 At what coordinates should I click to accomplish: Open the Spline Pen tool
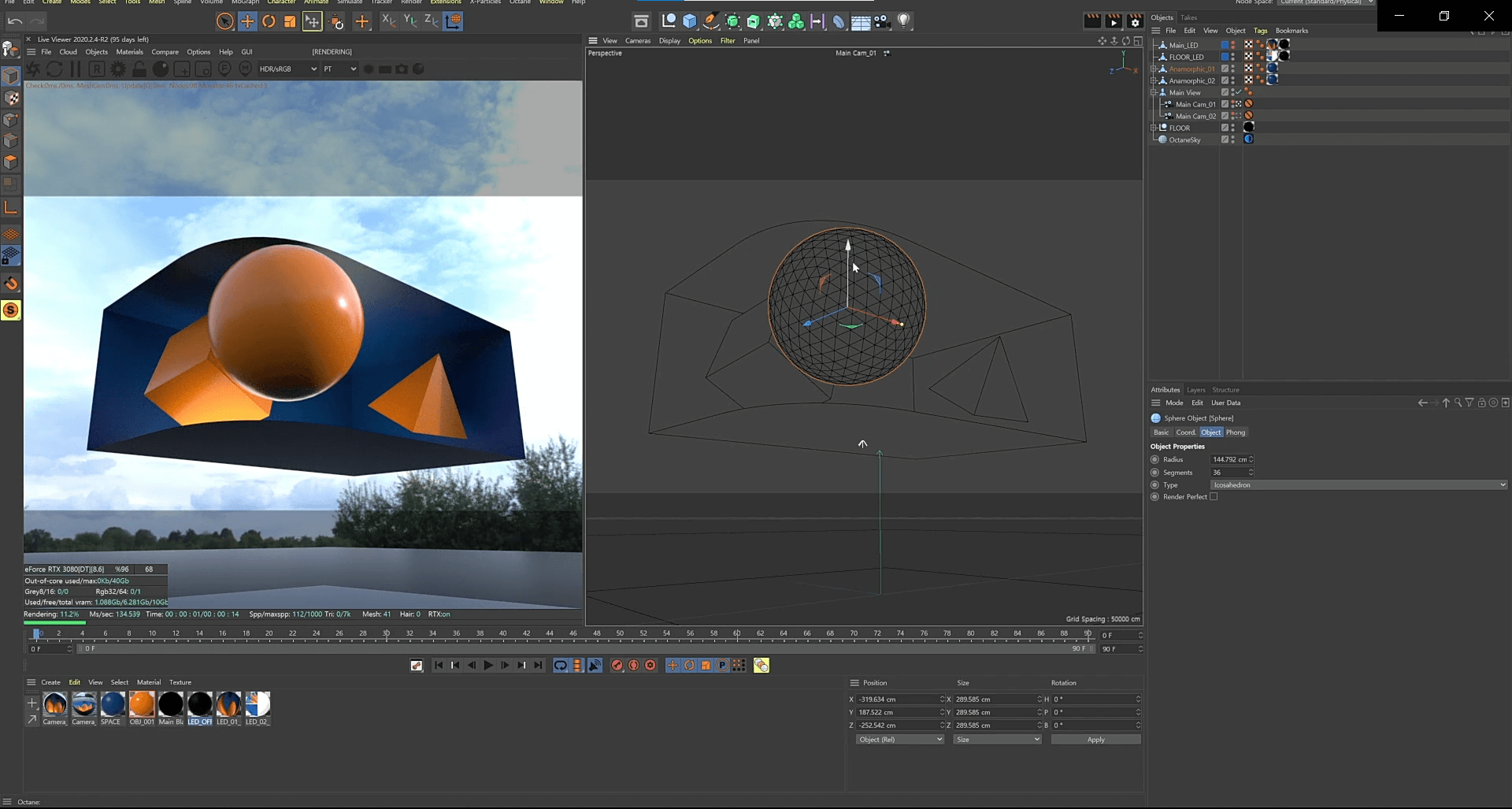point(711,21)
